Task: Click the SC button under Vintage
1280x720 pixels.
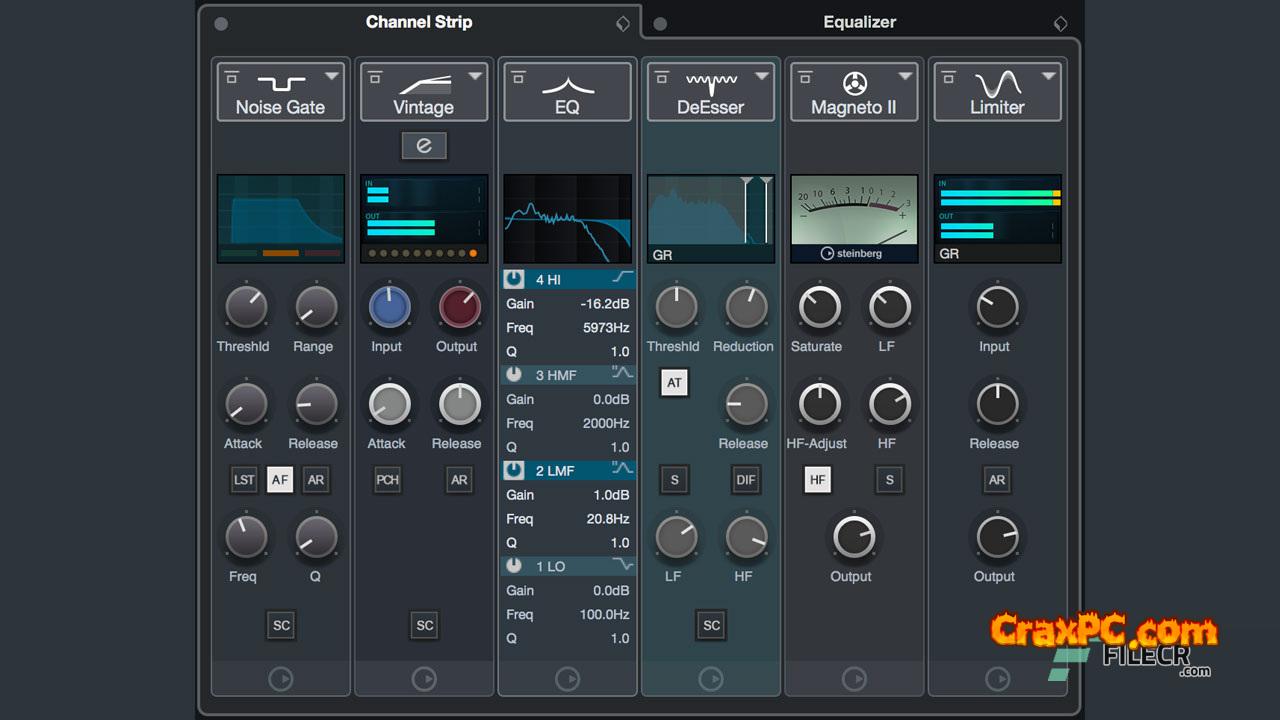Action: pyautogui.click(x=425, y=626)
